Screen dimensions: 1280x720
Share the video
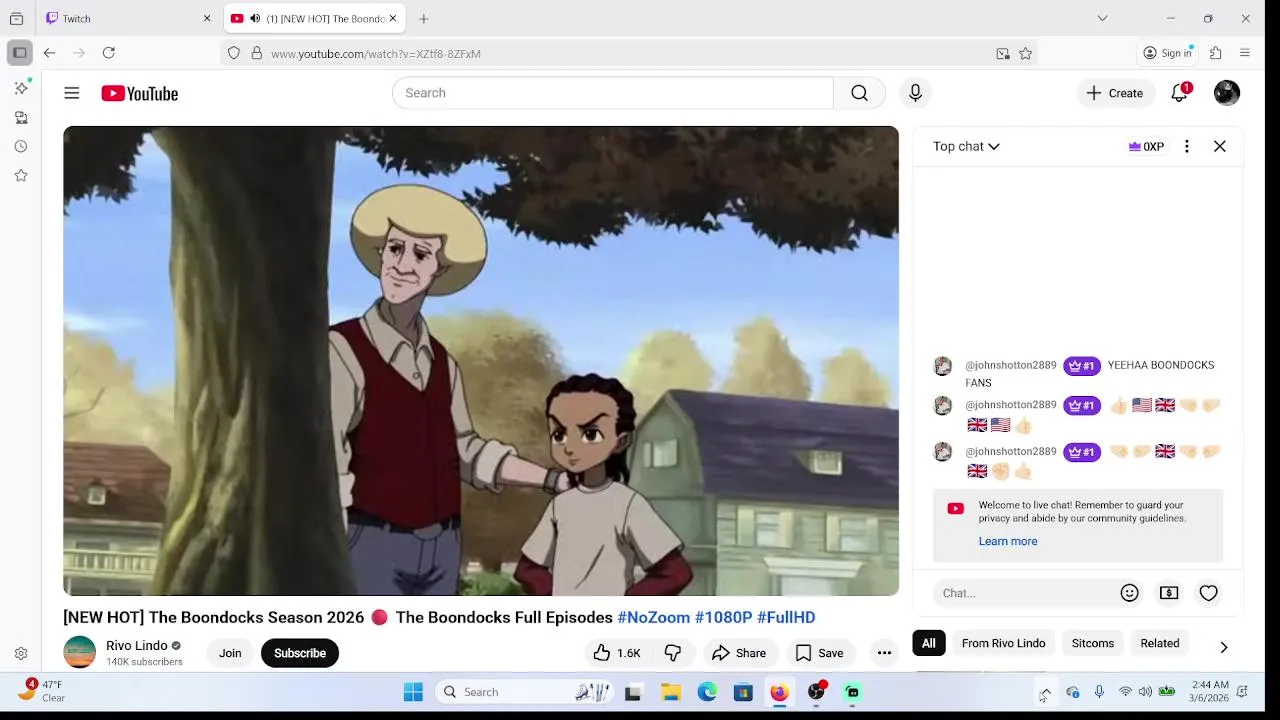click(739, 653)
